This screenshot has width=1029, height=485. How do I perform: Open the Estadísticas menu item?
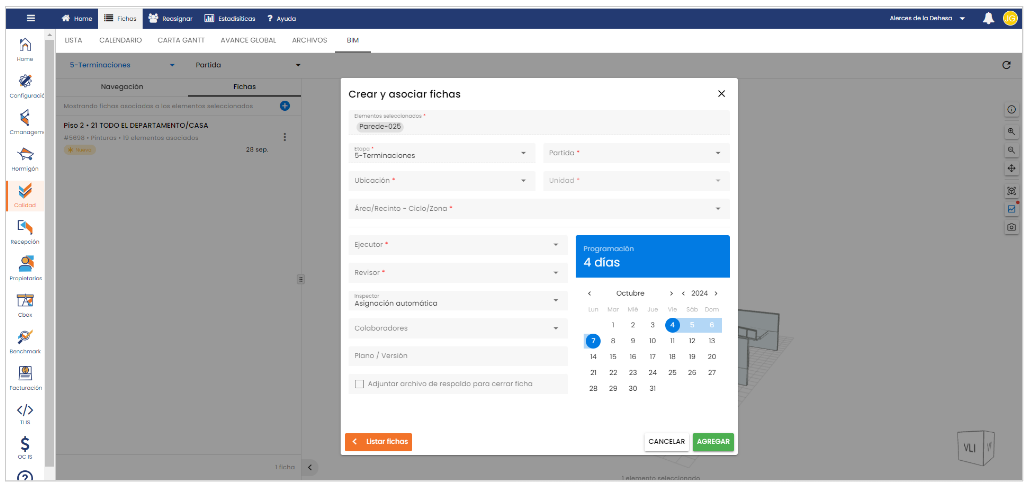(x=229, y=18)
